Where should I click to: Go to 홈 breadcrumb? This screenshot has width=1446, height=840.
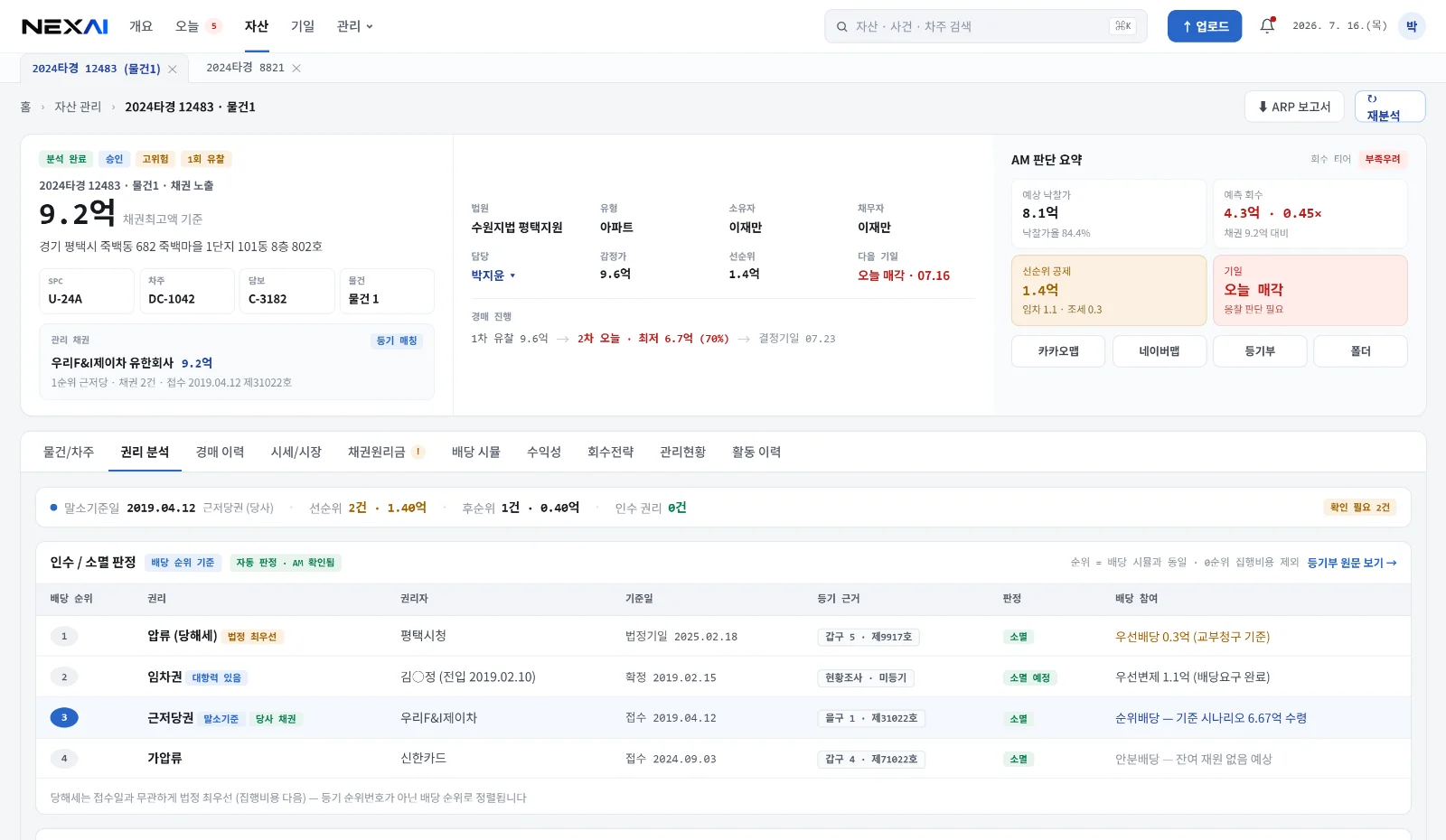(x=25, y=107)
